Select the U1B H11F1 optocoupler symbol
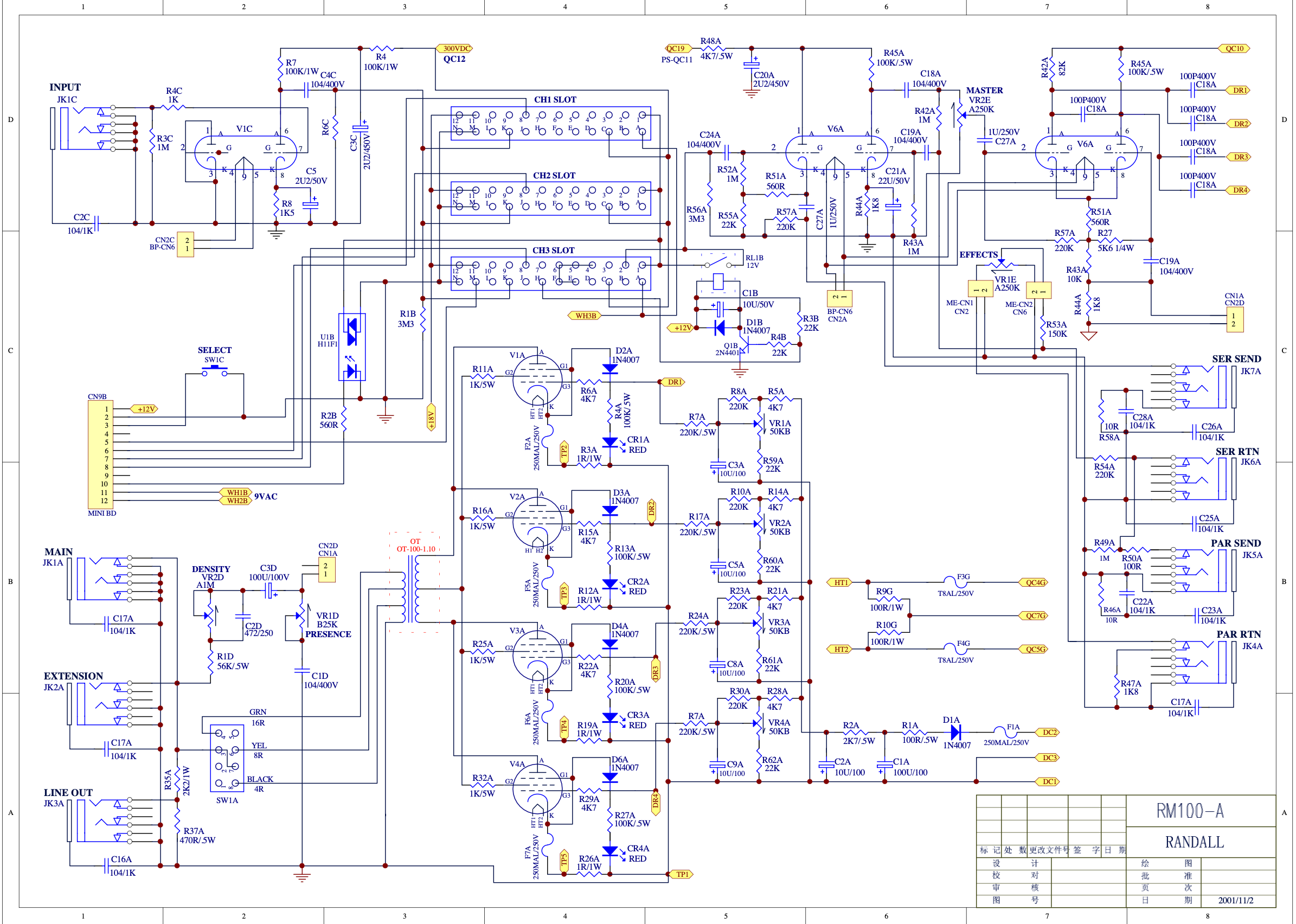1296x924 pixels. tap(351, 347)
